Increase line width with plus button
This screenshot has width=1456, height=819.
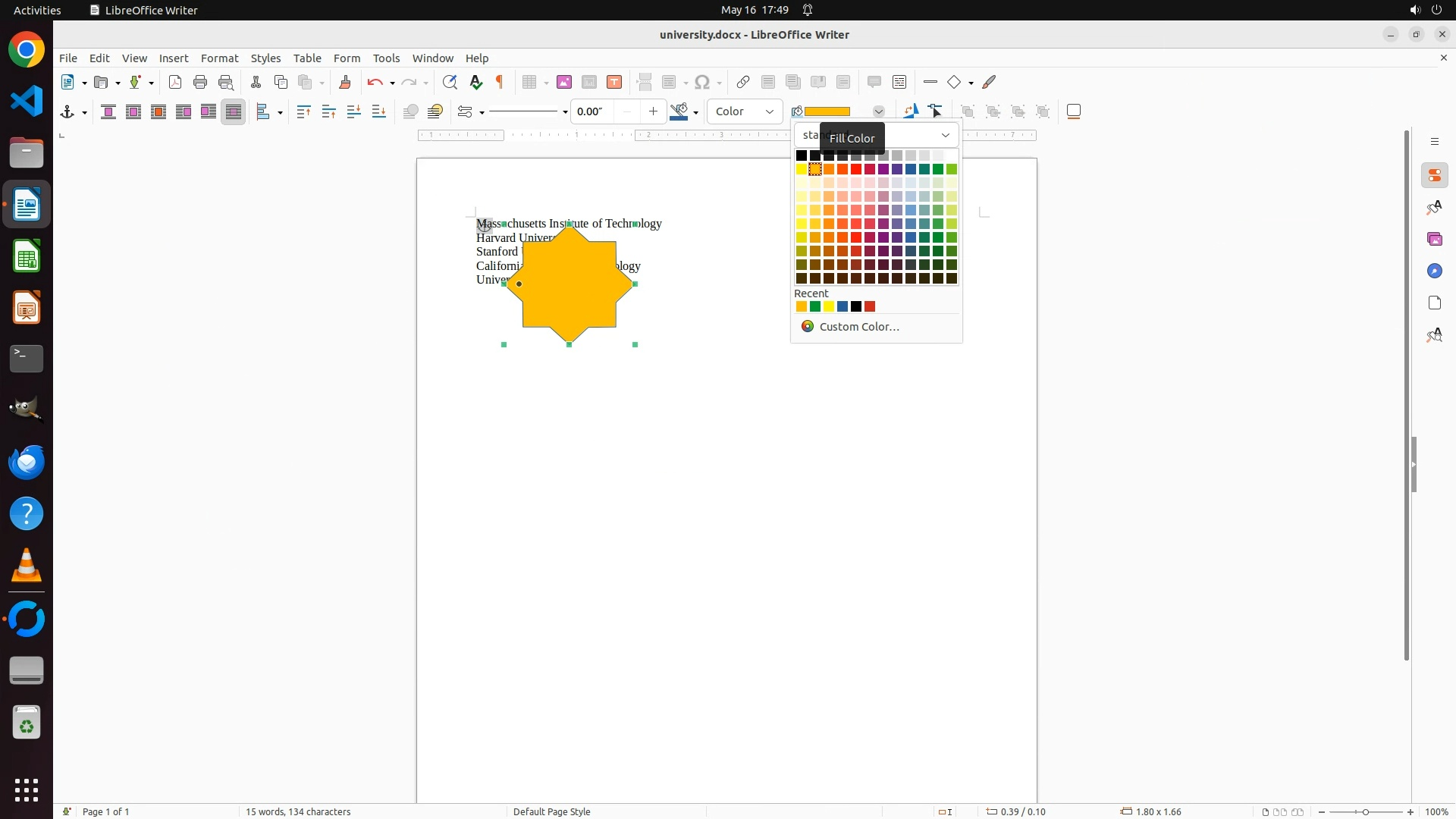tap(653, 111)
